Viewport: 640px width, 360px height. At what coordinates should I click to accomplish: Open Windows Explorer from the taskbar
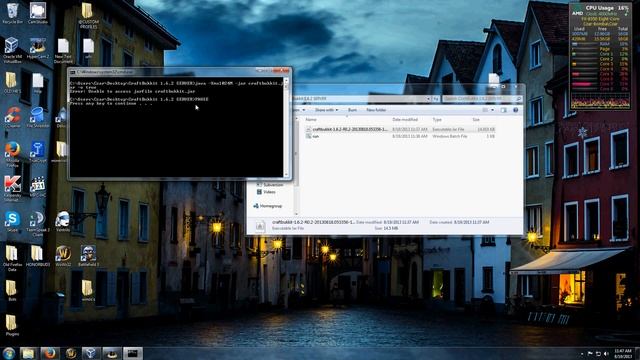(29, 353)
